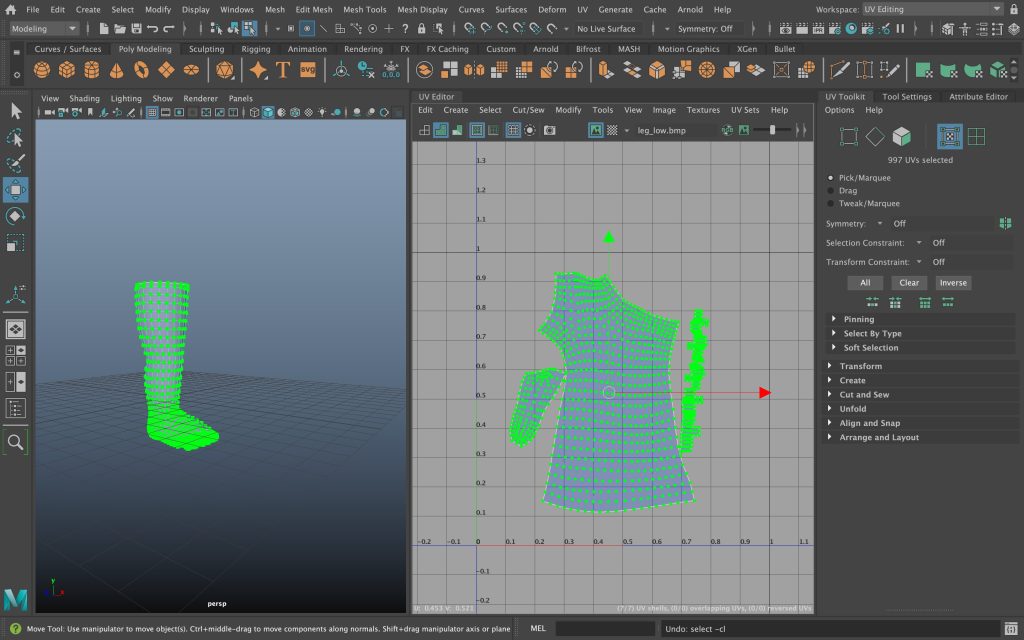1024x640 pixels.
Task: Click the All selection button
Action: pos(865,283)
